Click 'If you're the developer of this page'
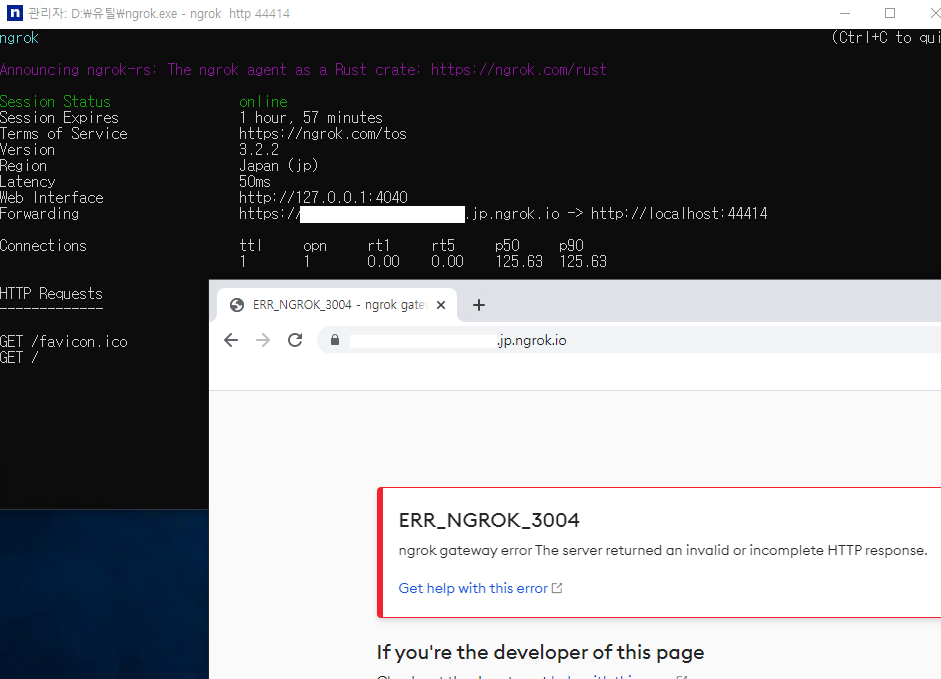Image resolution: width=941 pixels, height=679 pixels. point(540,653)
